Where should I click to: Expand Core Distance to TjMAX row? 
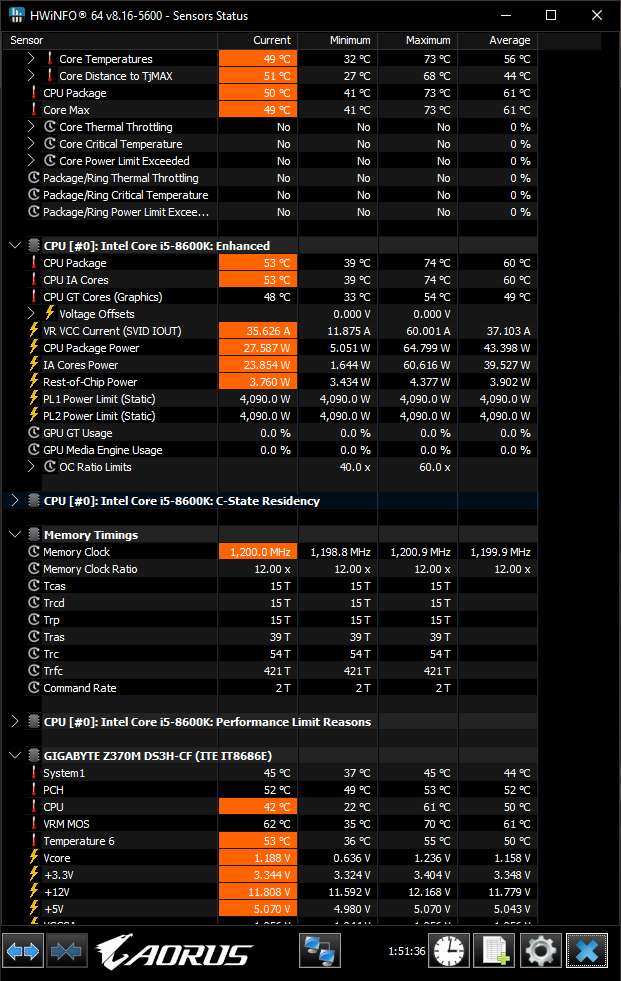(31, 75)
